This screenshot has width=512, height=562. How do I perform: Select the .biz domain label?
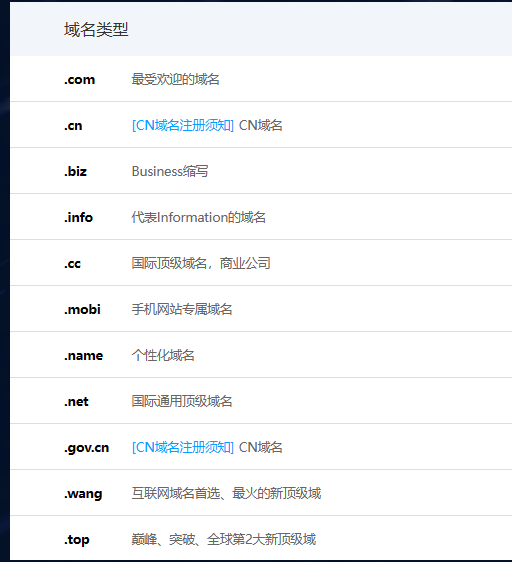click(x=75, y=171)
